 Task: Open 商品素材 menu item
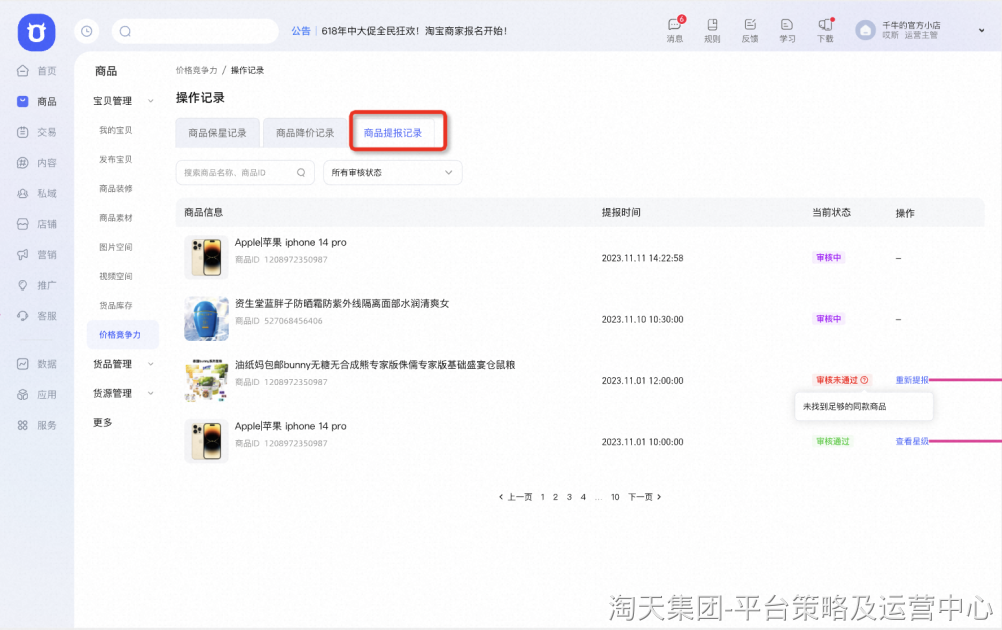(x=116, y=219)
